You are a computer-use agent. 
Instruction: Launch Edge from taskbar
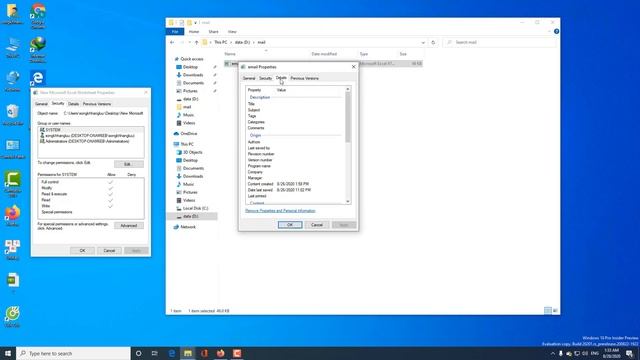pyautogui.click(x=172, y=353)
